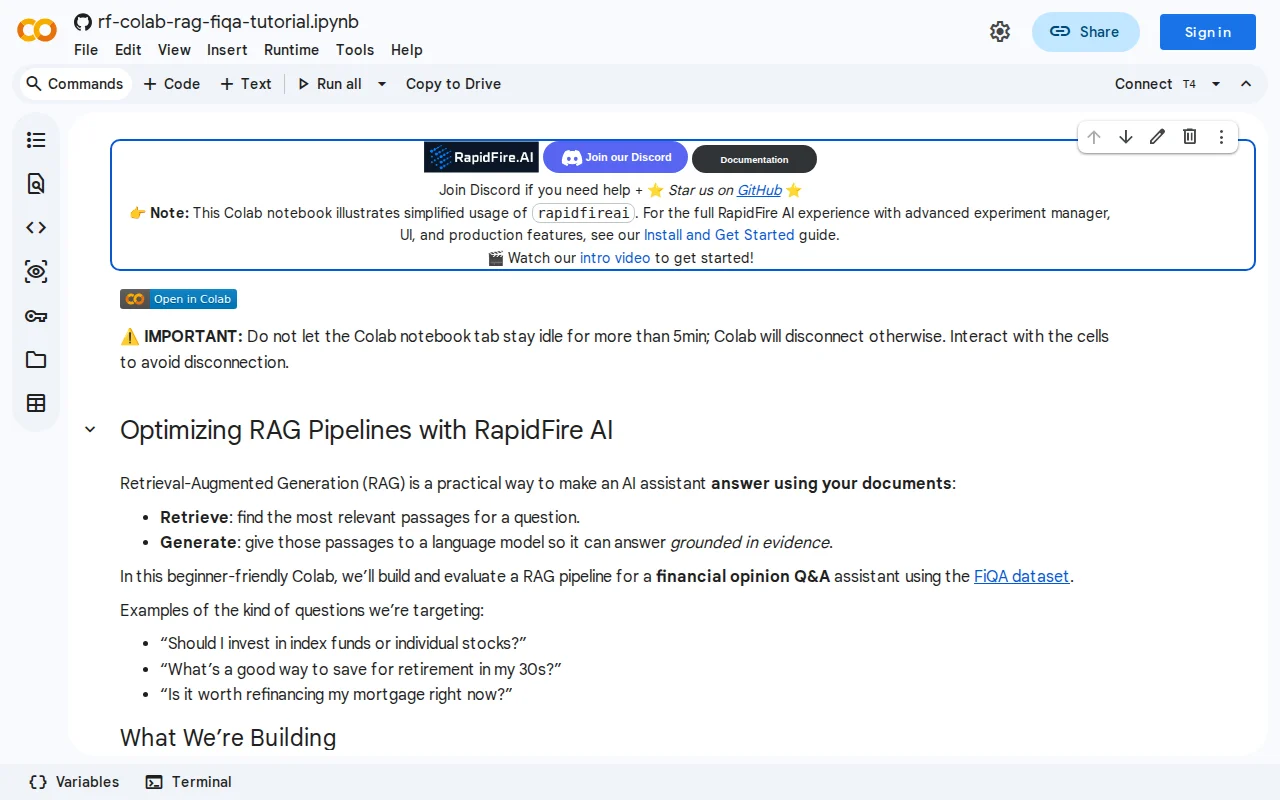Open Connect options dropdown arrow

[x=1216, y=84]
